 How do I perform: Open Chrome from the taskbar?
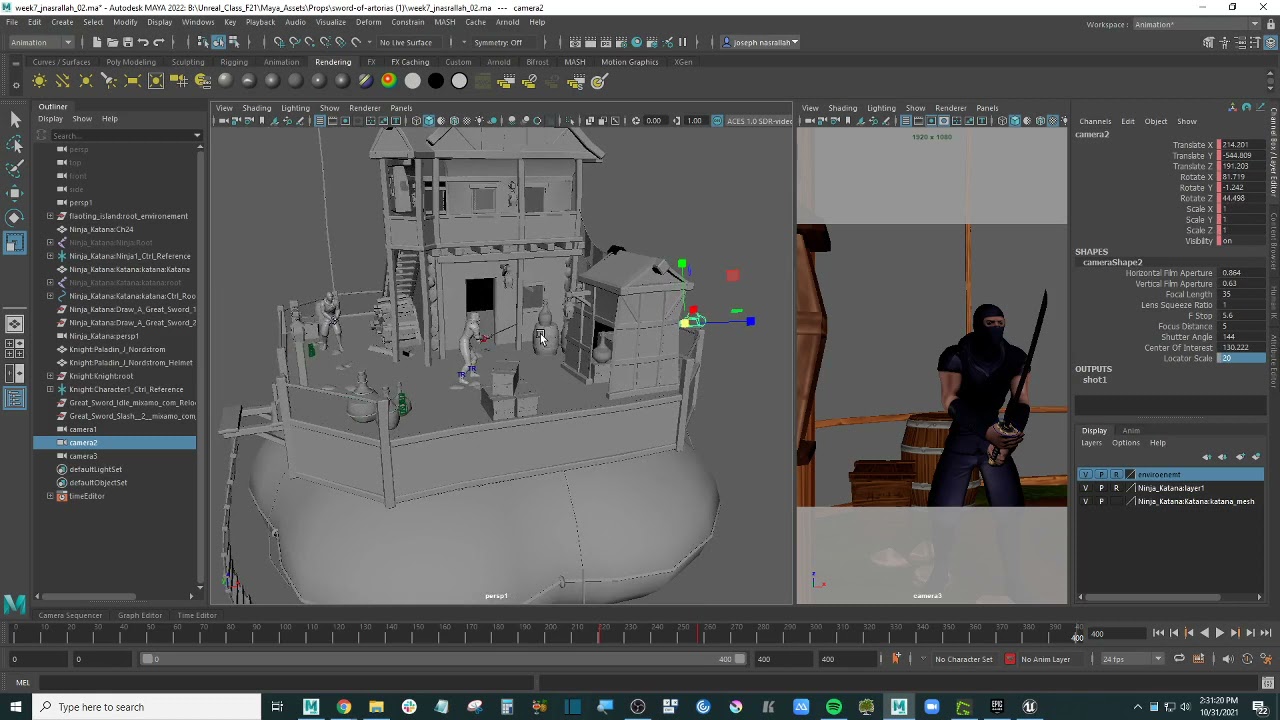(x=343, y=707)
